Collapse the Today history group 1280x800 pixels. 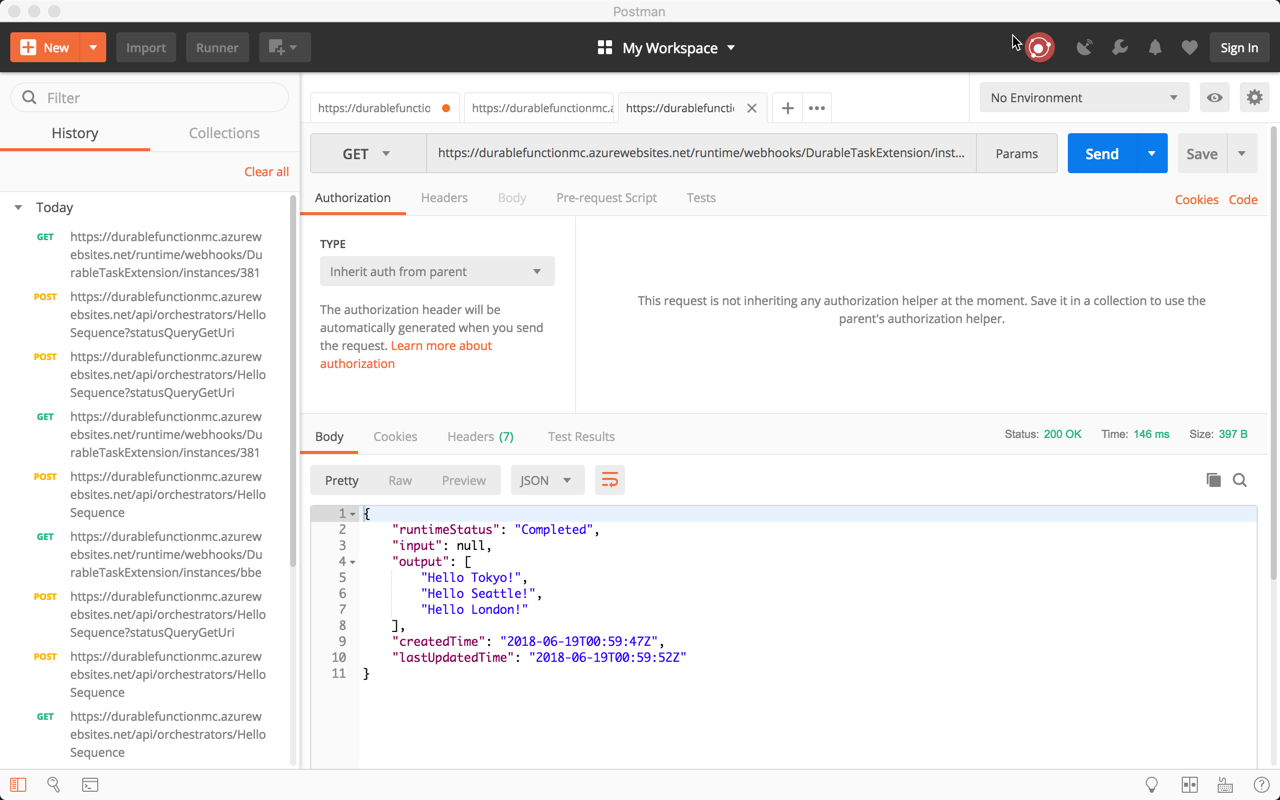(x=18, y=207)
